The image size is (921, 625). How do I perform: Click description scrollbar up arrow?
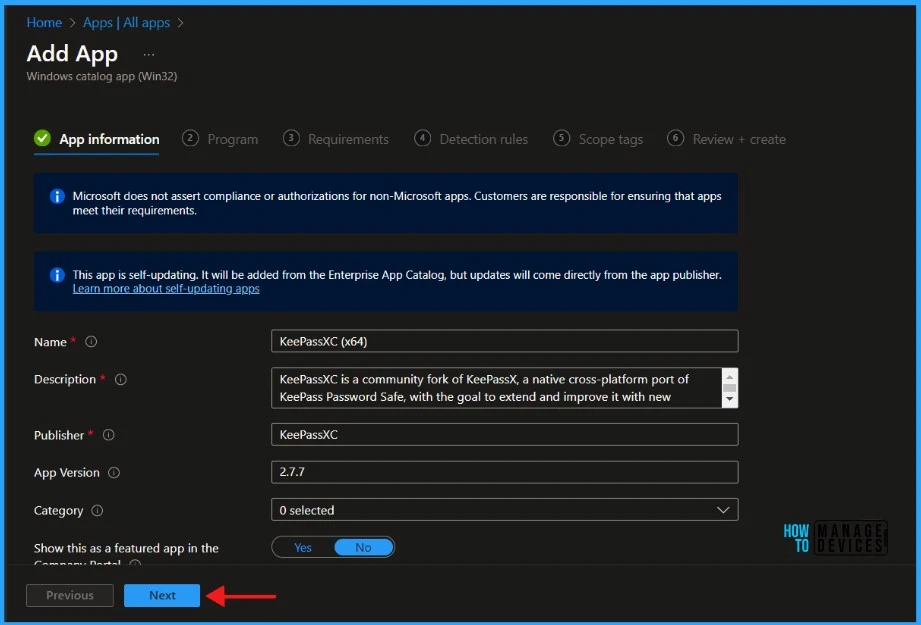tap(730, 377)
